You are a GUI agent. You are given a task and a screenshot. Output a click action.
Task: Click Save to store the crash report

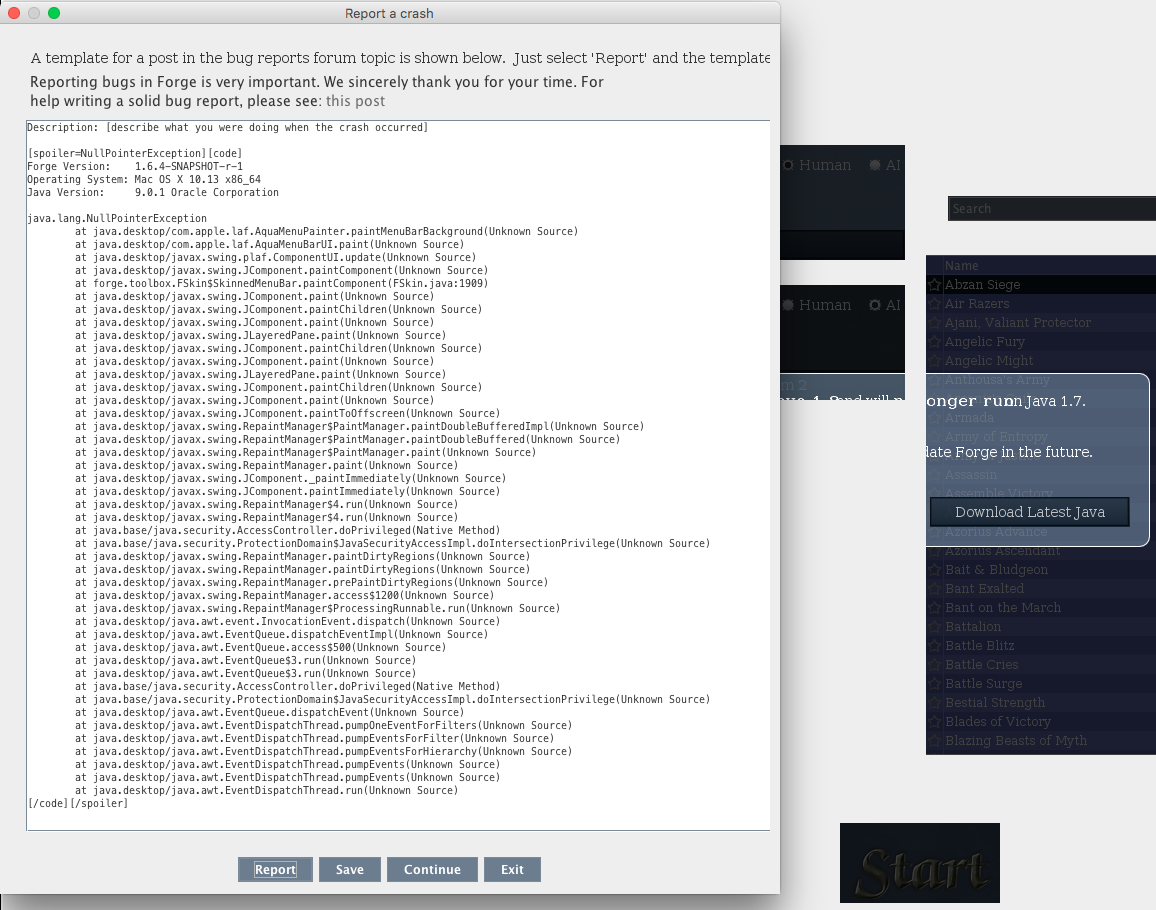pyautogui.click(x=349, y=870)
